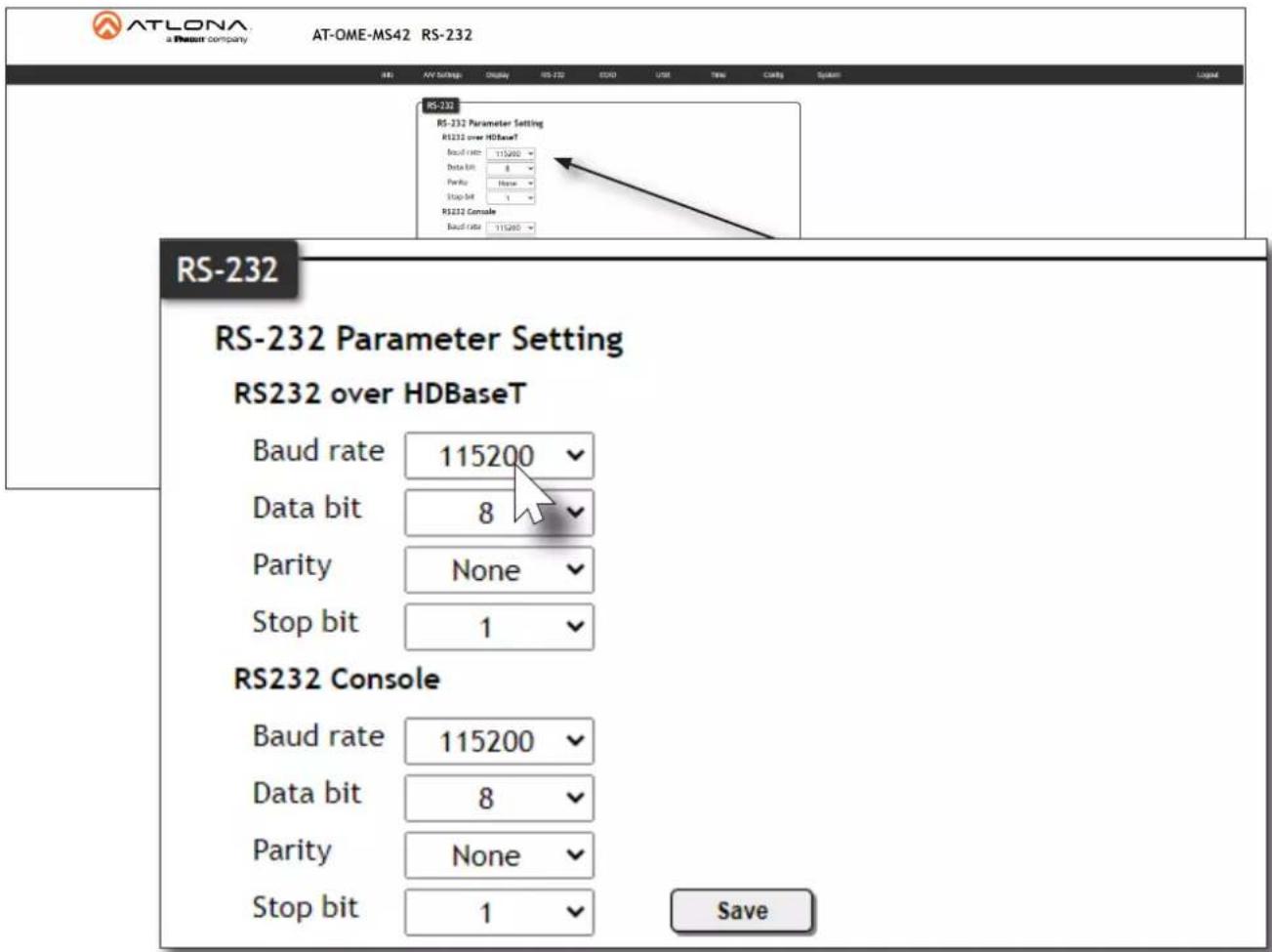Open the enlarged HDBaseT Parity dropdown
Viewport: 1272px width, 952px height.
(x=499, y=570)
